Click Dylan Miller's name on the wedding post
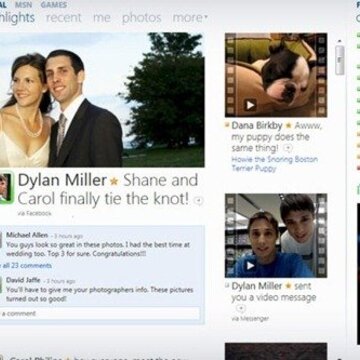 (x=62, y=180)
